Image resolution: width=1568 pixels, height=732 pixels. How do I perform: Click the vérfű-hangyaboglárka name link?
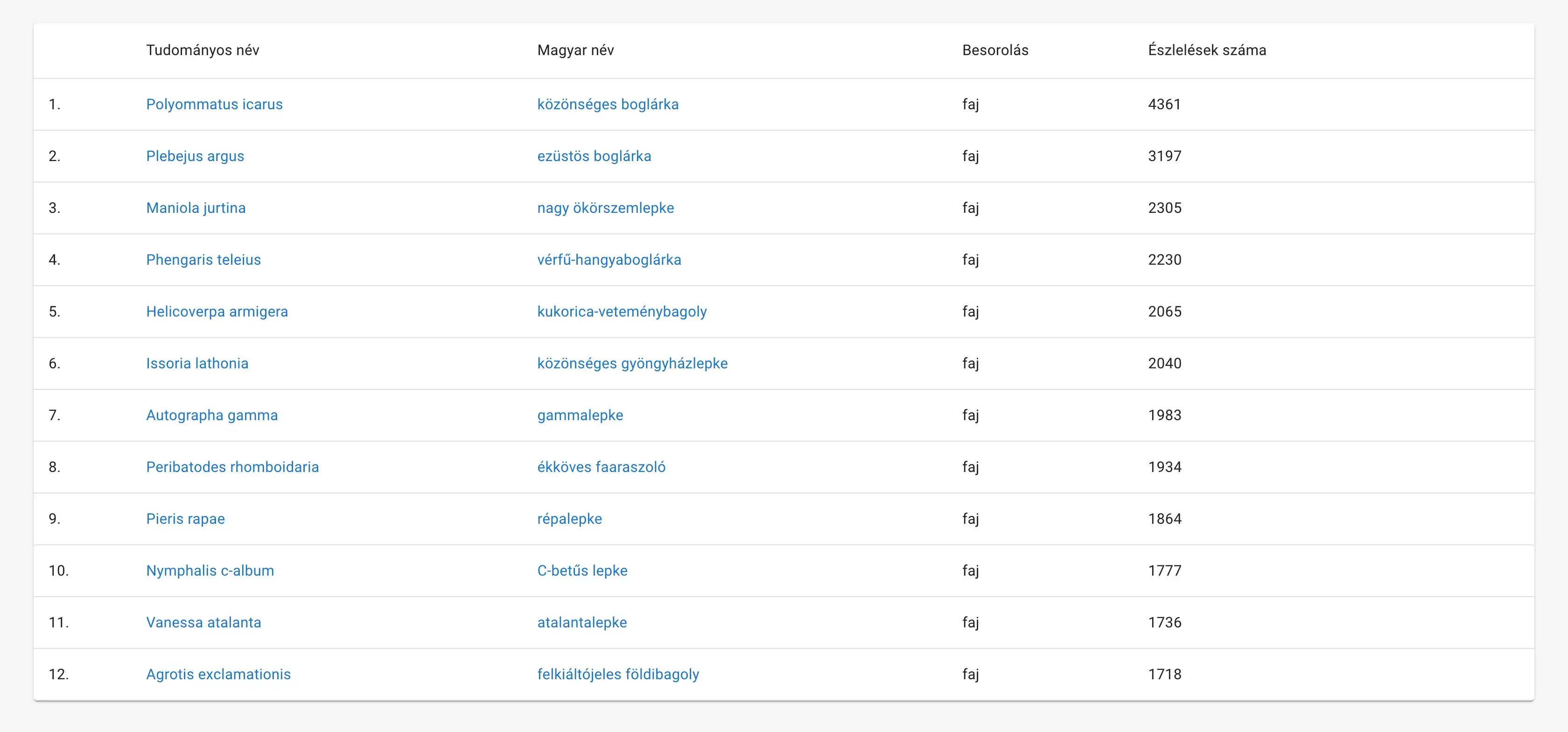(x=609, y=260)
